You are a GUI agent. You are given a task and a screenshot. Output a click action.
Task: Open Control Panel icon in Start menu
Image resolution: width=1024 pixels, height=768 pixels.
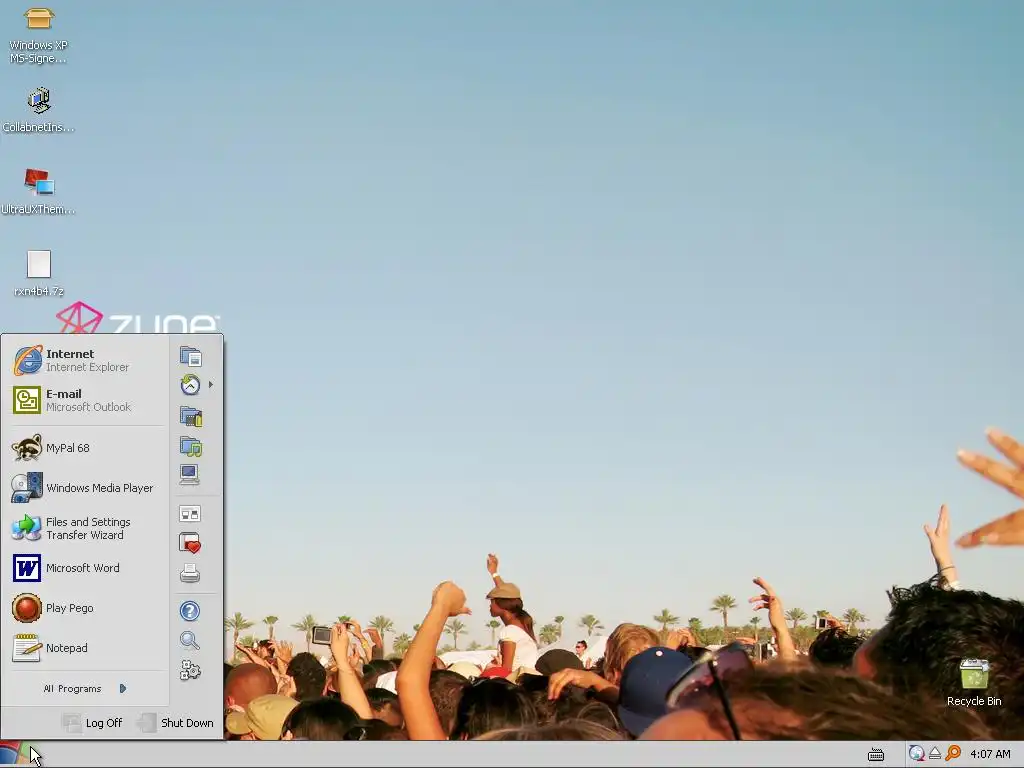(190, 515)
